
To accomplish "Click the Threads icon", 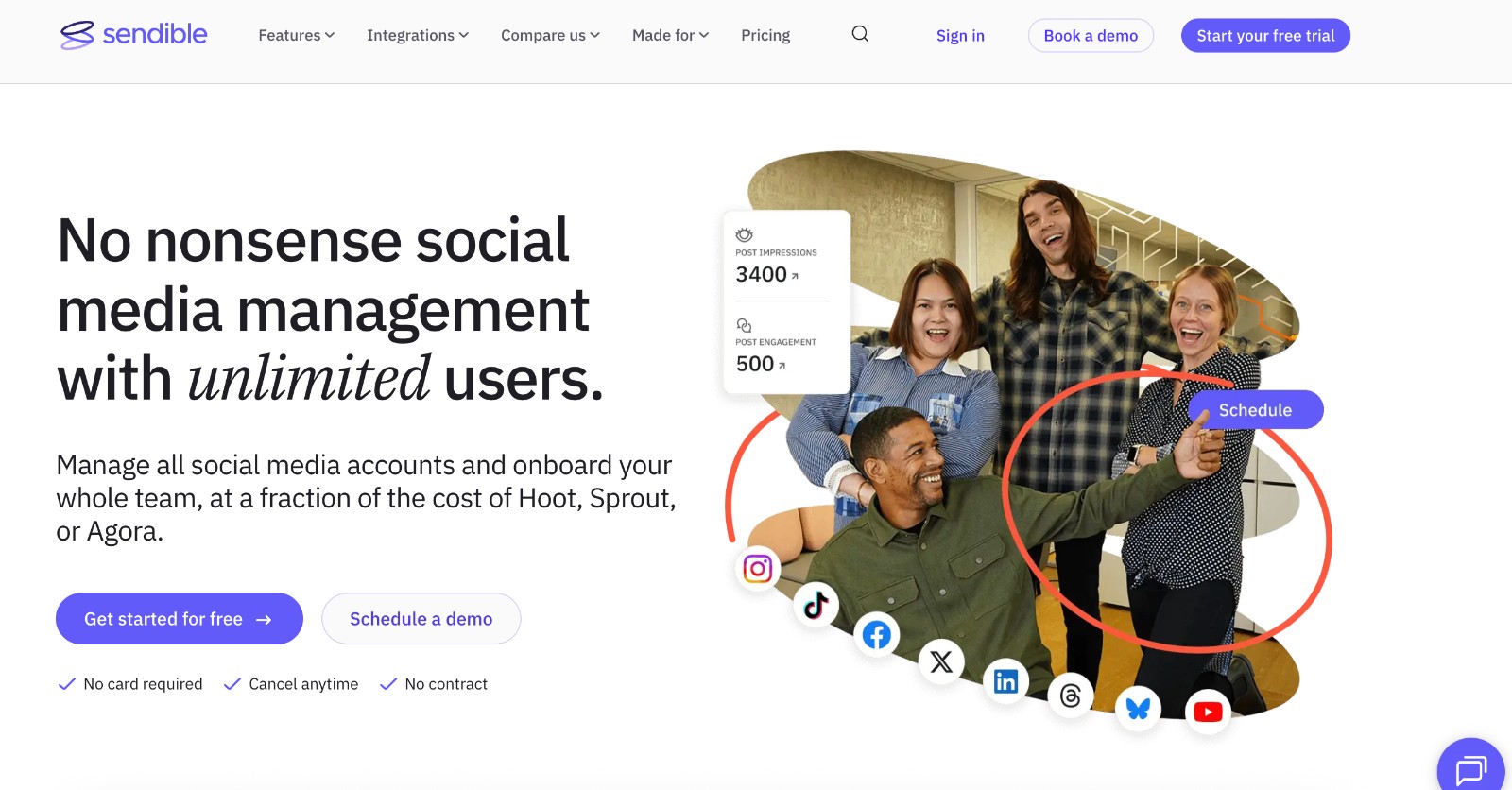I will pos(1071,696).
